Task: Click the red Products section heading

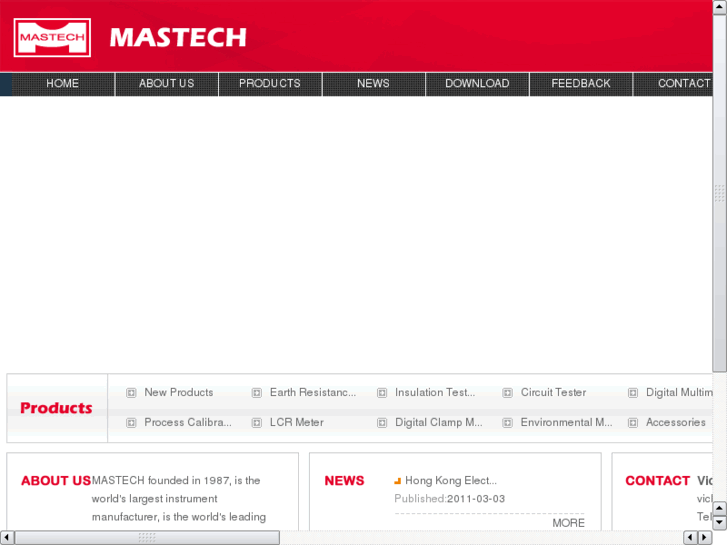Action: point(56,408)
